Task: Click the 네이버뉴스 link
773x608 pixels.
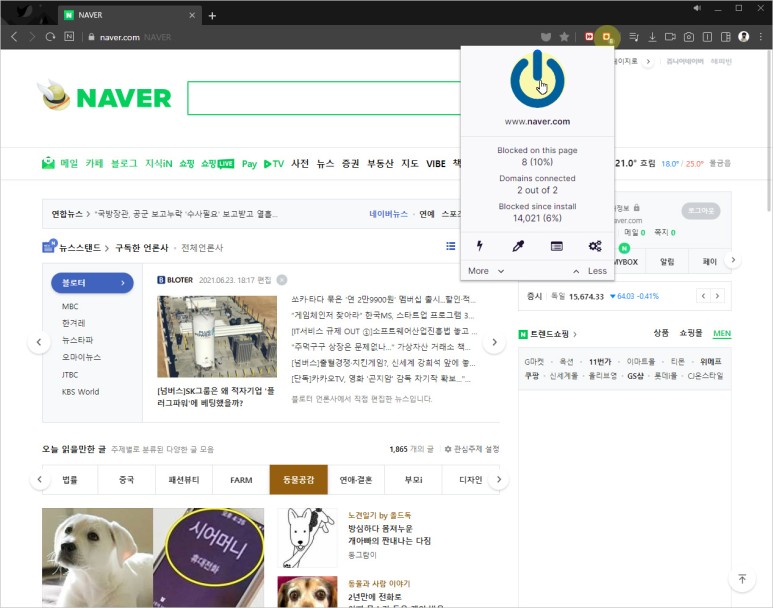Action: (x=388, y=214)
